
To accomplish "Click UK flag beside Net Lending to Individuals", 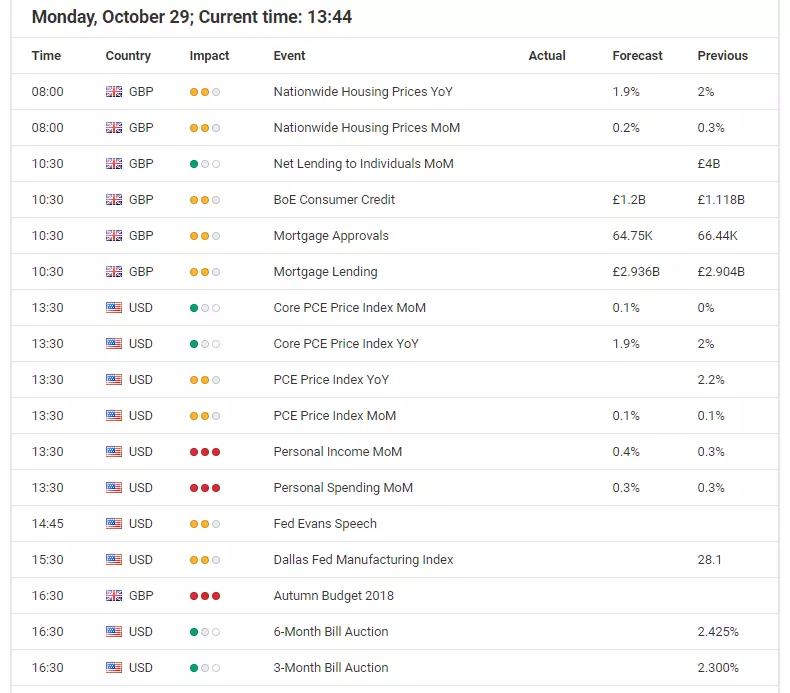I will pyautogui.click(x=114, y=164).
